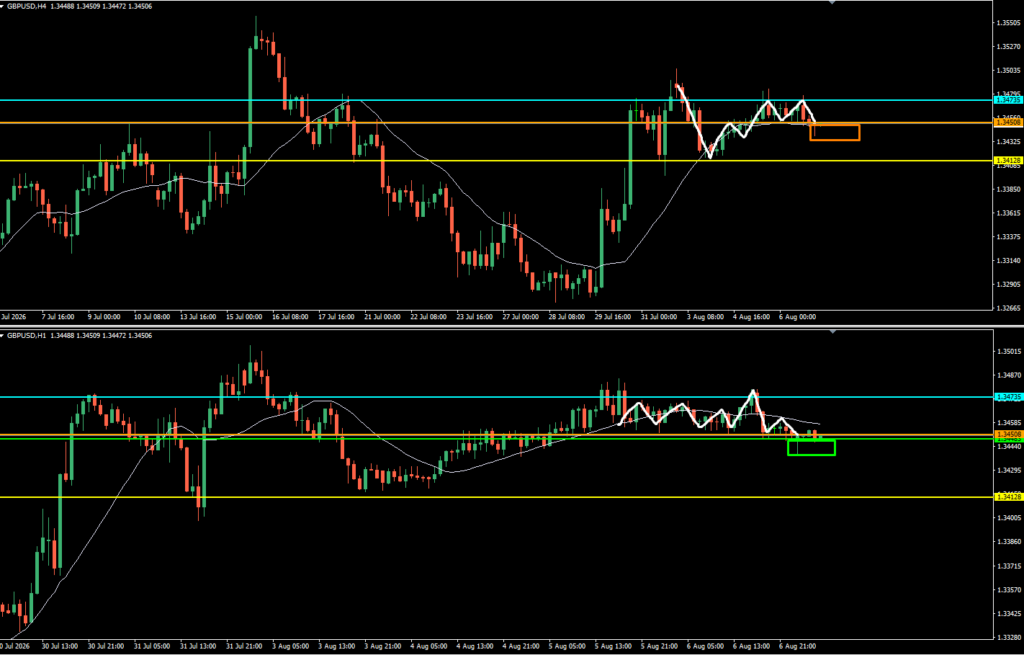1024x655 pixels.
Task: Click the H1 chart shift marker triangle
Action: (x=832, y=332)
